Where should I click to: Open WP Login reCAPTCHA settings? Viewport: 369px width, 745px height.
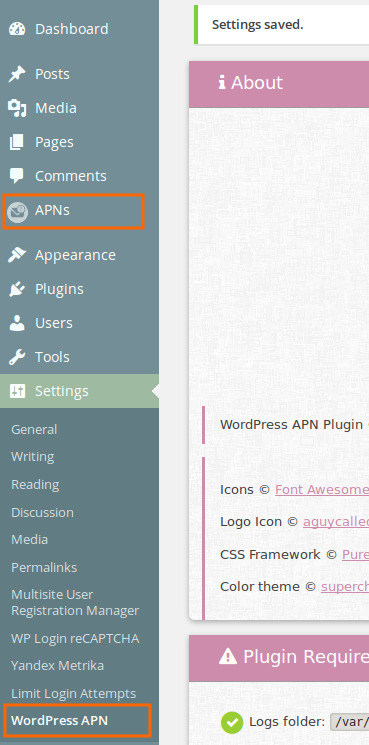(x=75, y=639)
